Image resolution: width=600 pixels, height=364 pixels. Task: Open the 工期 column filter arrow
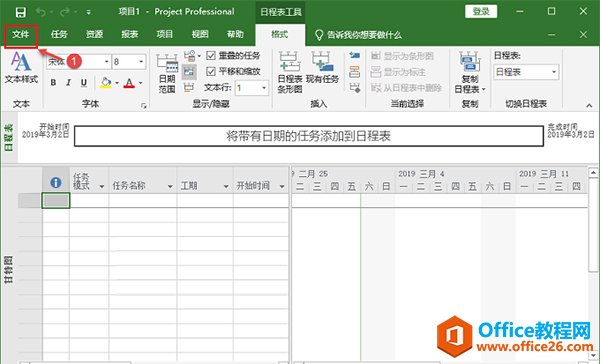point(226,186)
